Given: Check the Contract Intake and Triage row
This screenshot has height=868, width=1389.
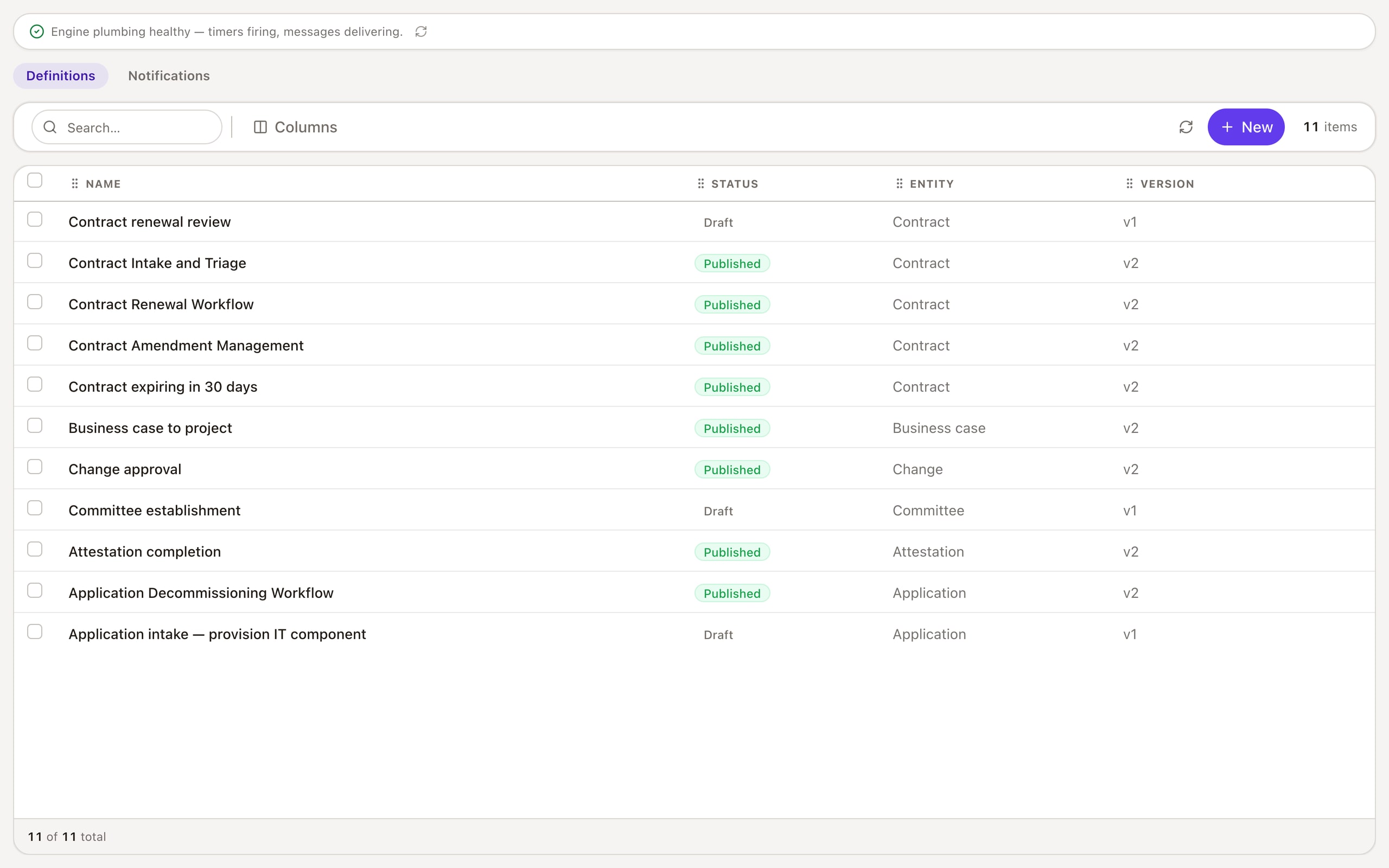Looking at the screenshot, I should tap(35, 260).
